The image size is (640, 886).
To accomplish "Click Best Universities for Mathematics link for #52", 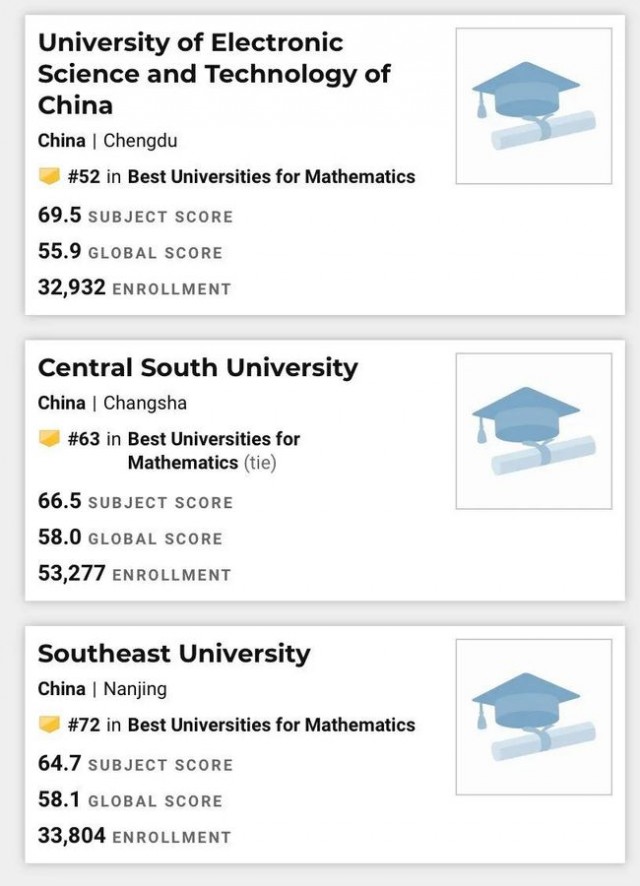I will 271,176.
